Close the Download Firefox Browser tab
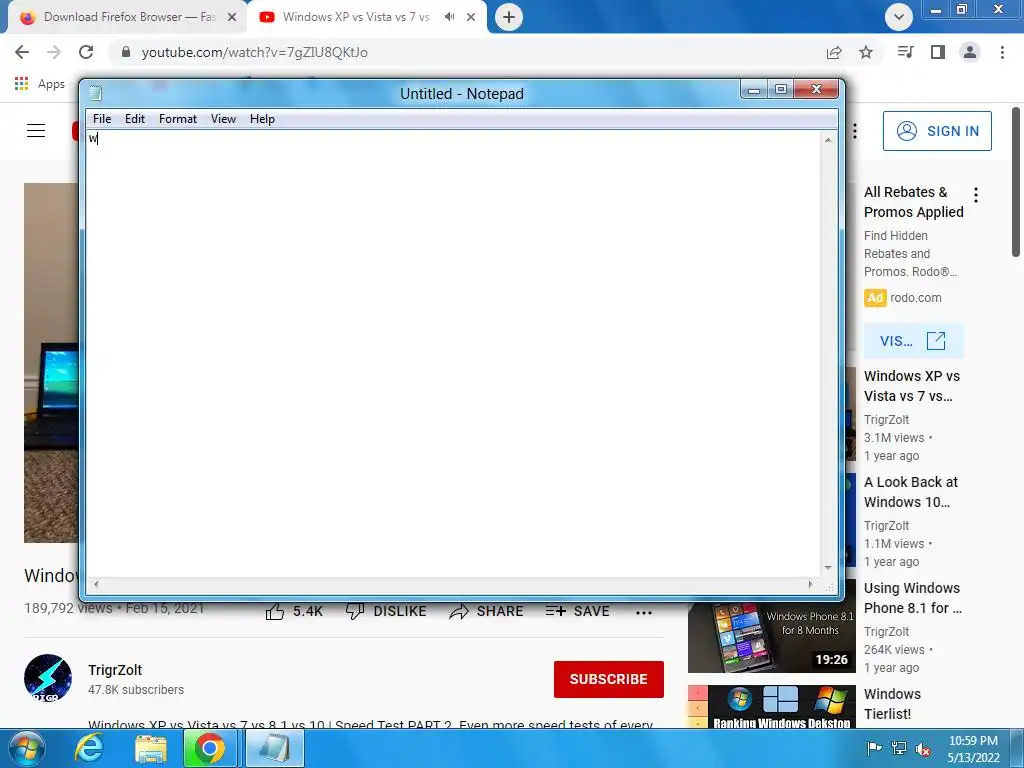Viewport: 1024px width, 768px height. coord(232,17)
